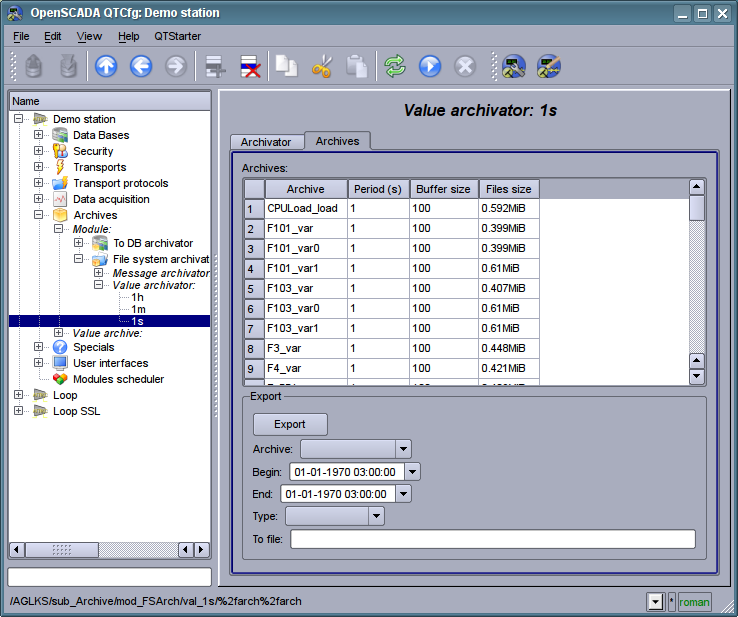Click the Archives box icon in tree

(60, 215)
